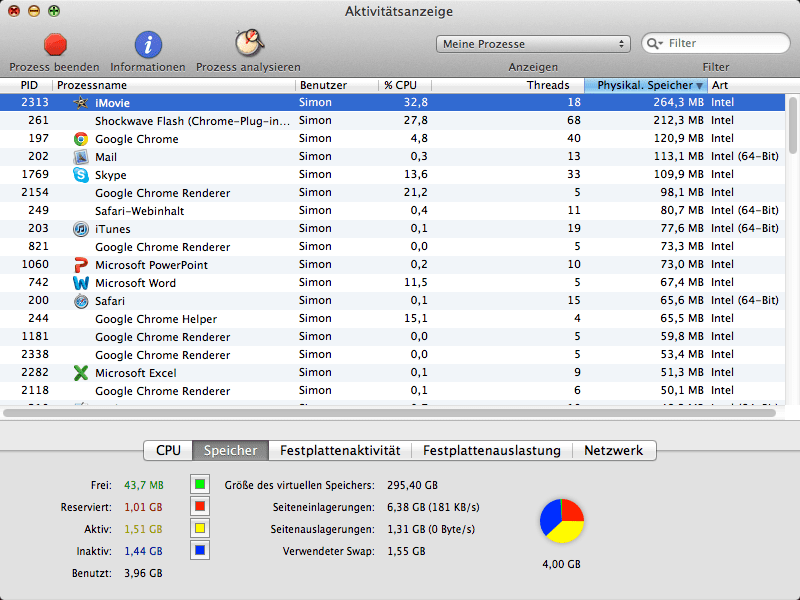800x600 pixels.
Task: Click the Microsoft PowerPoint process name
Action: pyautogui.click(x=152, y=265)
